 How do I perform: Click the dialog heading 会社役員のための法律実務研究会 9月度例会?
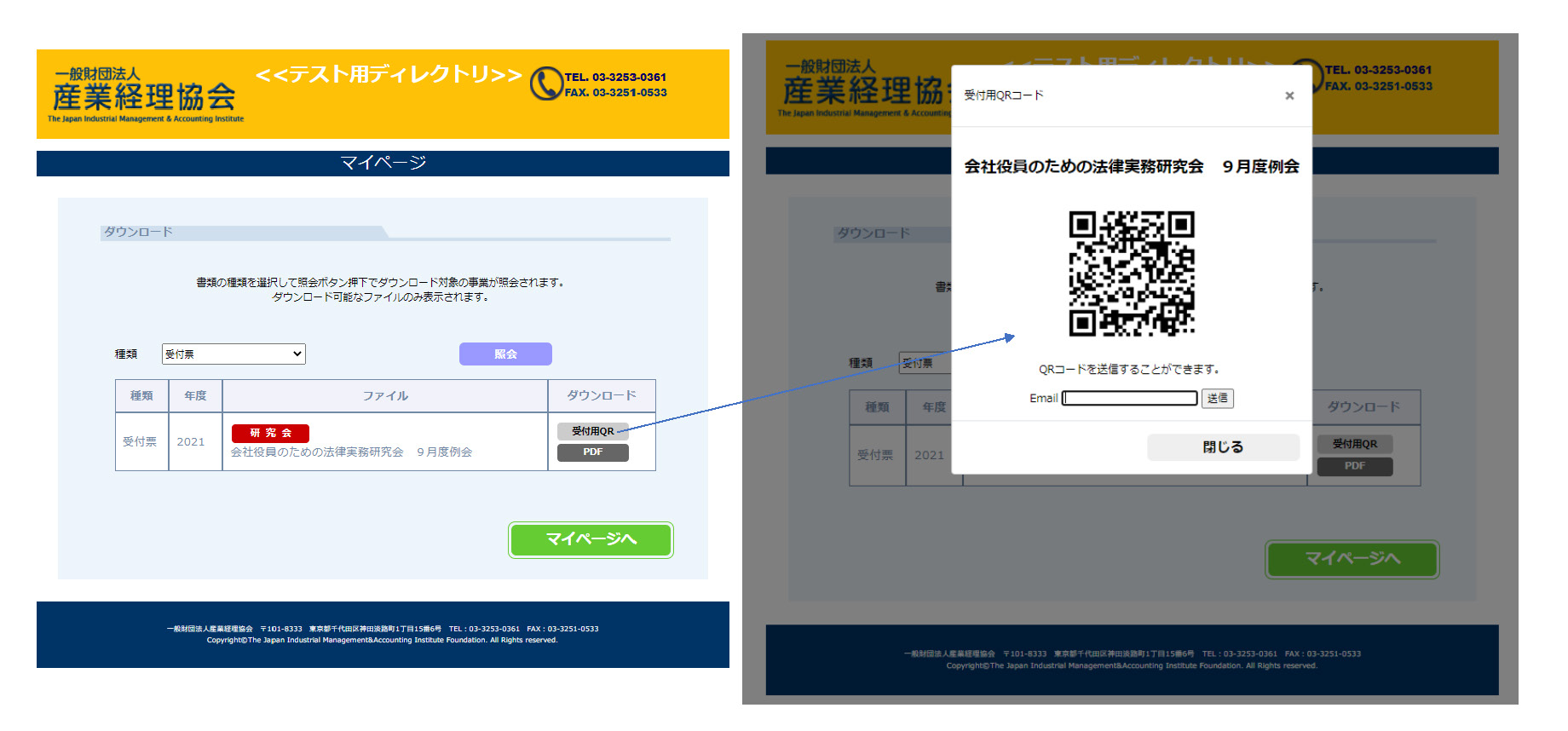1131,166
